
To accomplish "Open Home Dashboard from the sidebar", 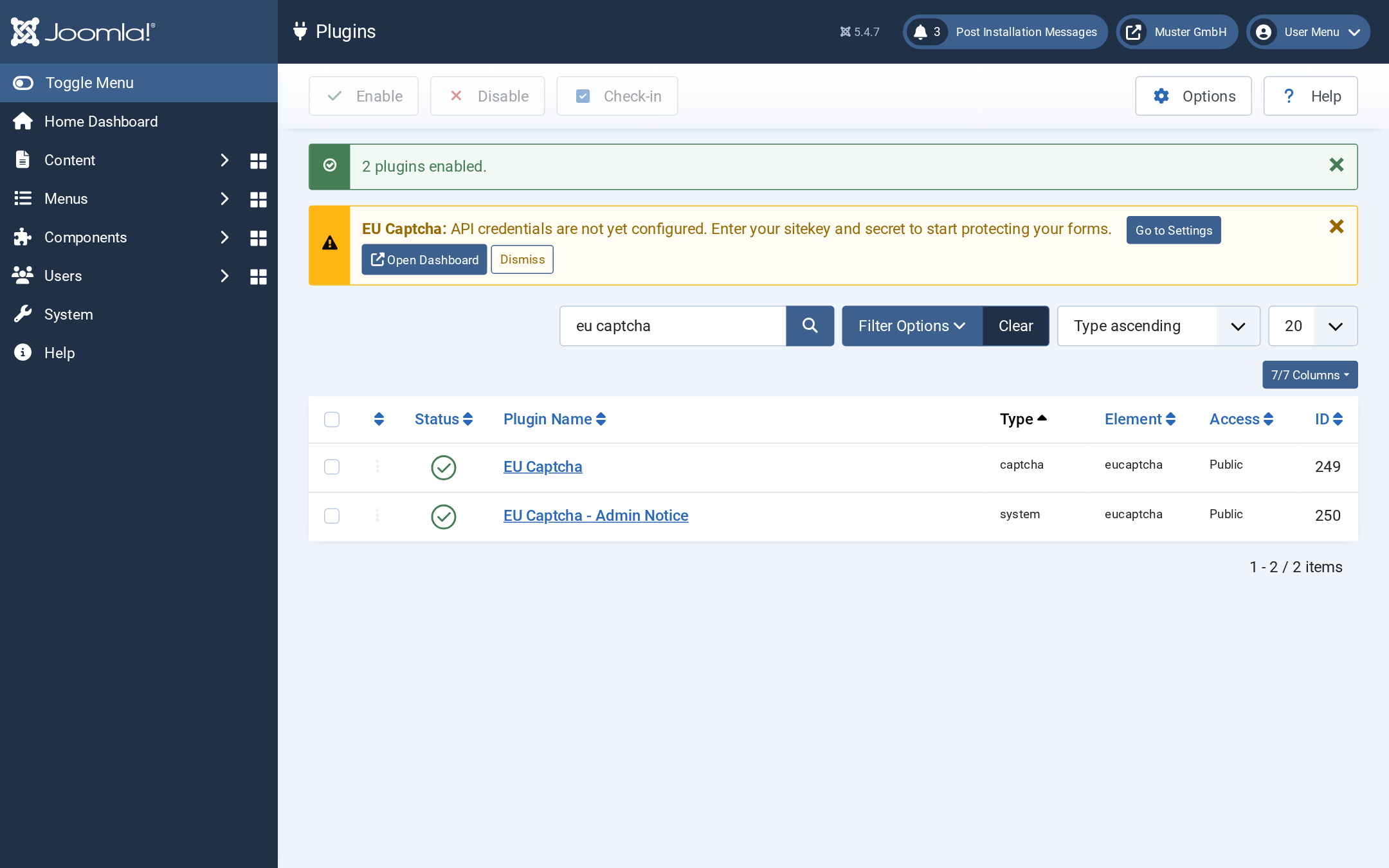I will click(139, 122).
